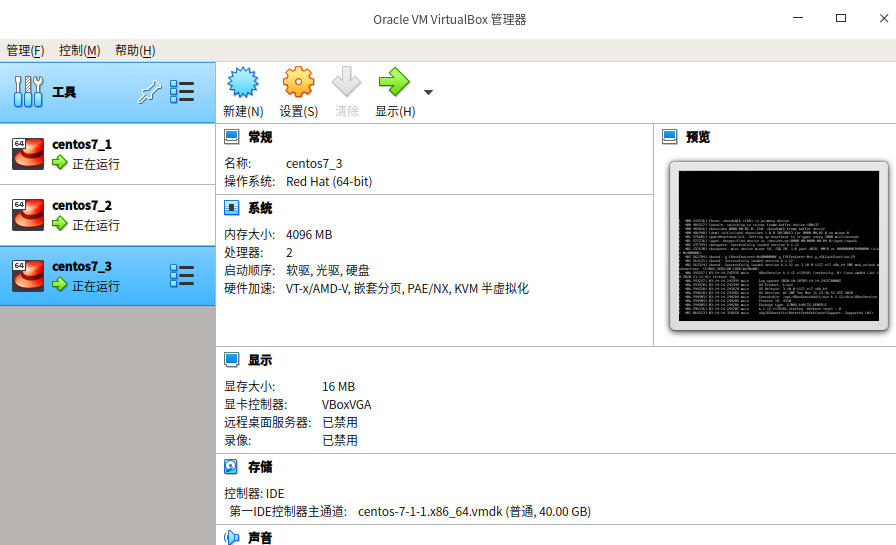Minimize the VirtualBox manager window
Screen dimensions: 896x545
[798, 18]
